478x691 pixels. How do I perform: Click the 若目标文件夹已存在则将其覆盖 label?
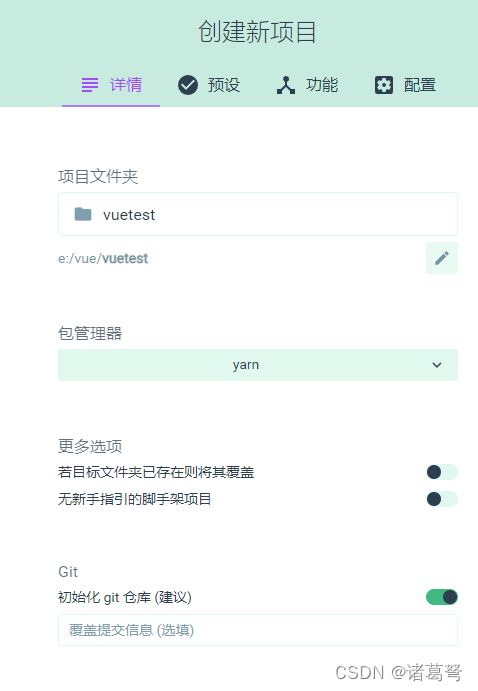tap(156, 472)
